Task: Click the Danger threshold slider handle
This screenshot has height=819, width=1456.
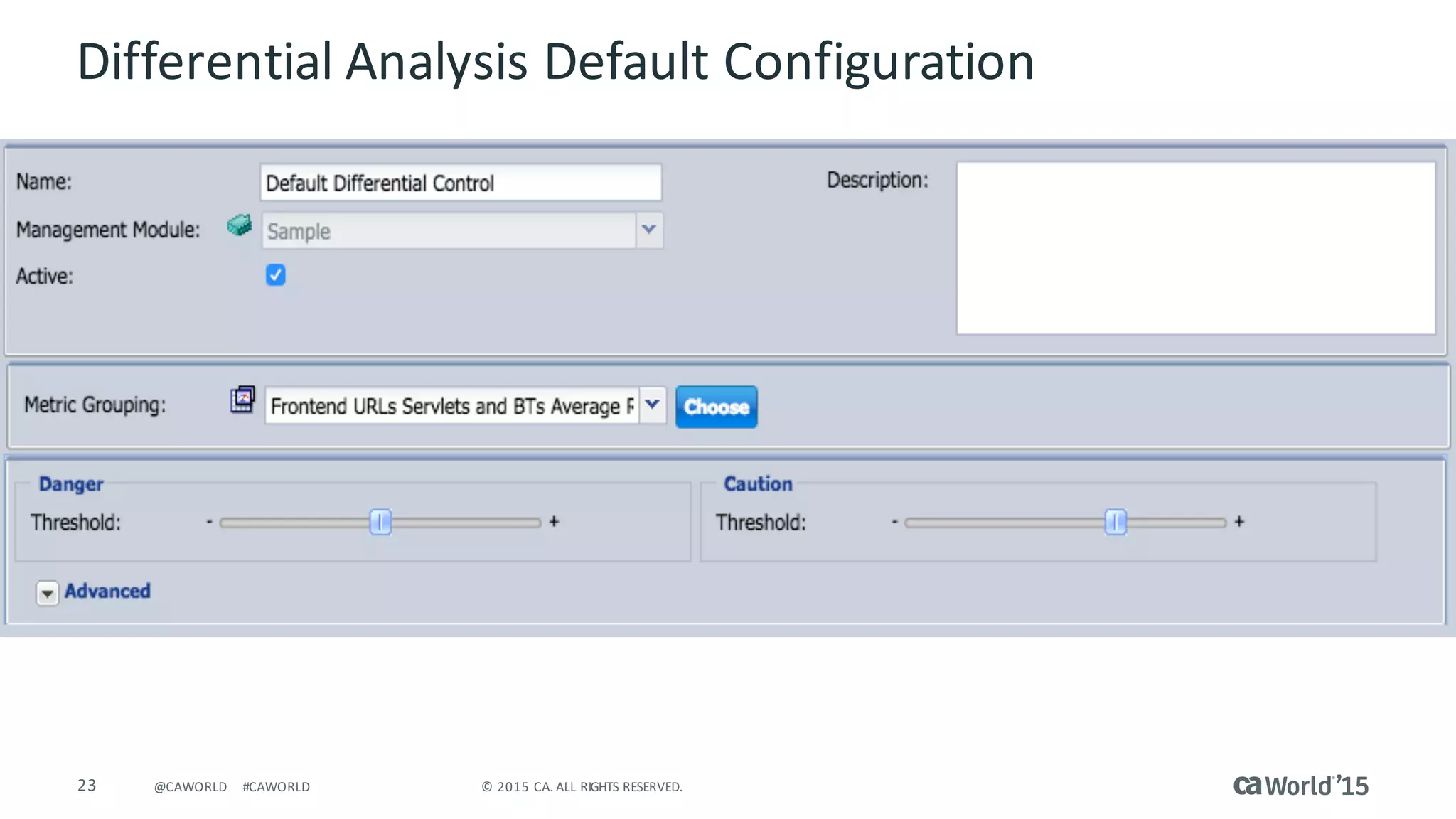Action: point(380,522)
